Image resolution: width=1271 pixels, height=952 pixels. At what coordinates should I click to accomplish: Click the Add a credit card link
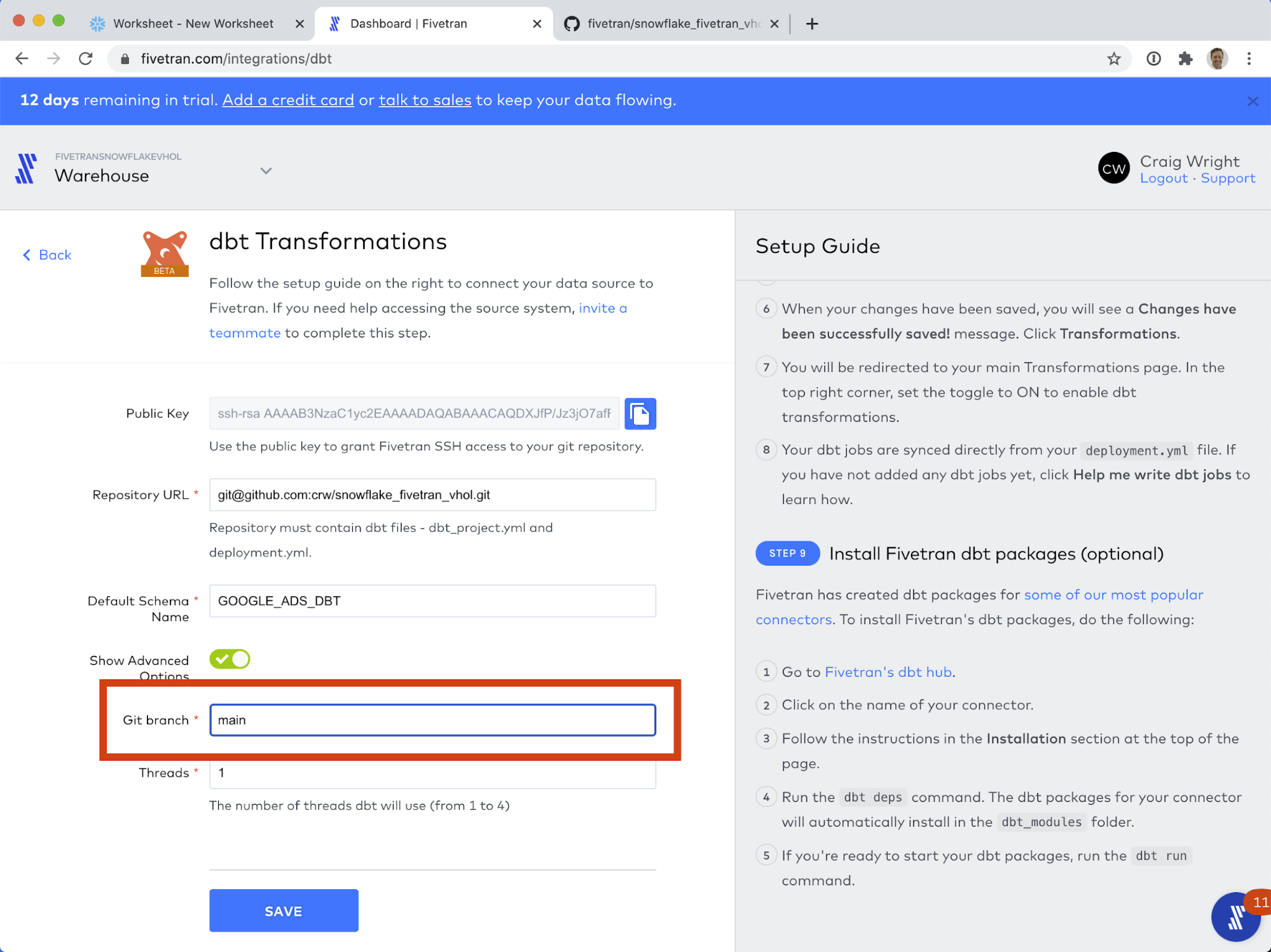[x=288, y=100]
